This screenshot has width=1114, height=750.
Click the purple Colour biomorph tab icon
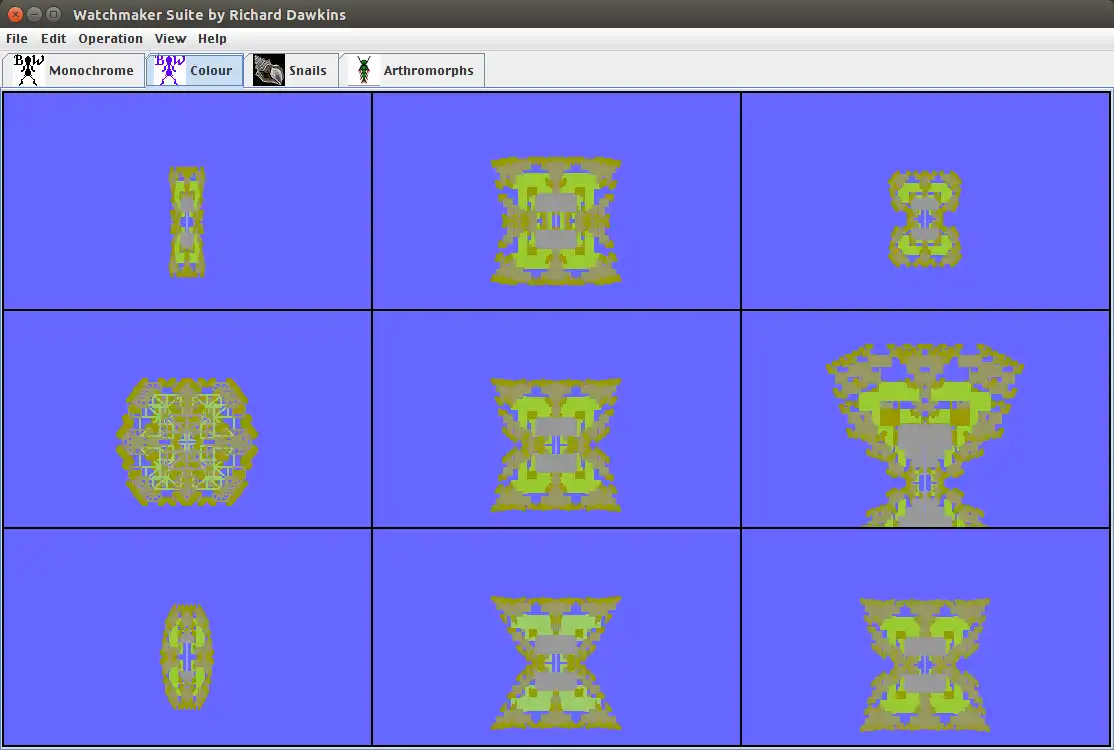170,70
